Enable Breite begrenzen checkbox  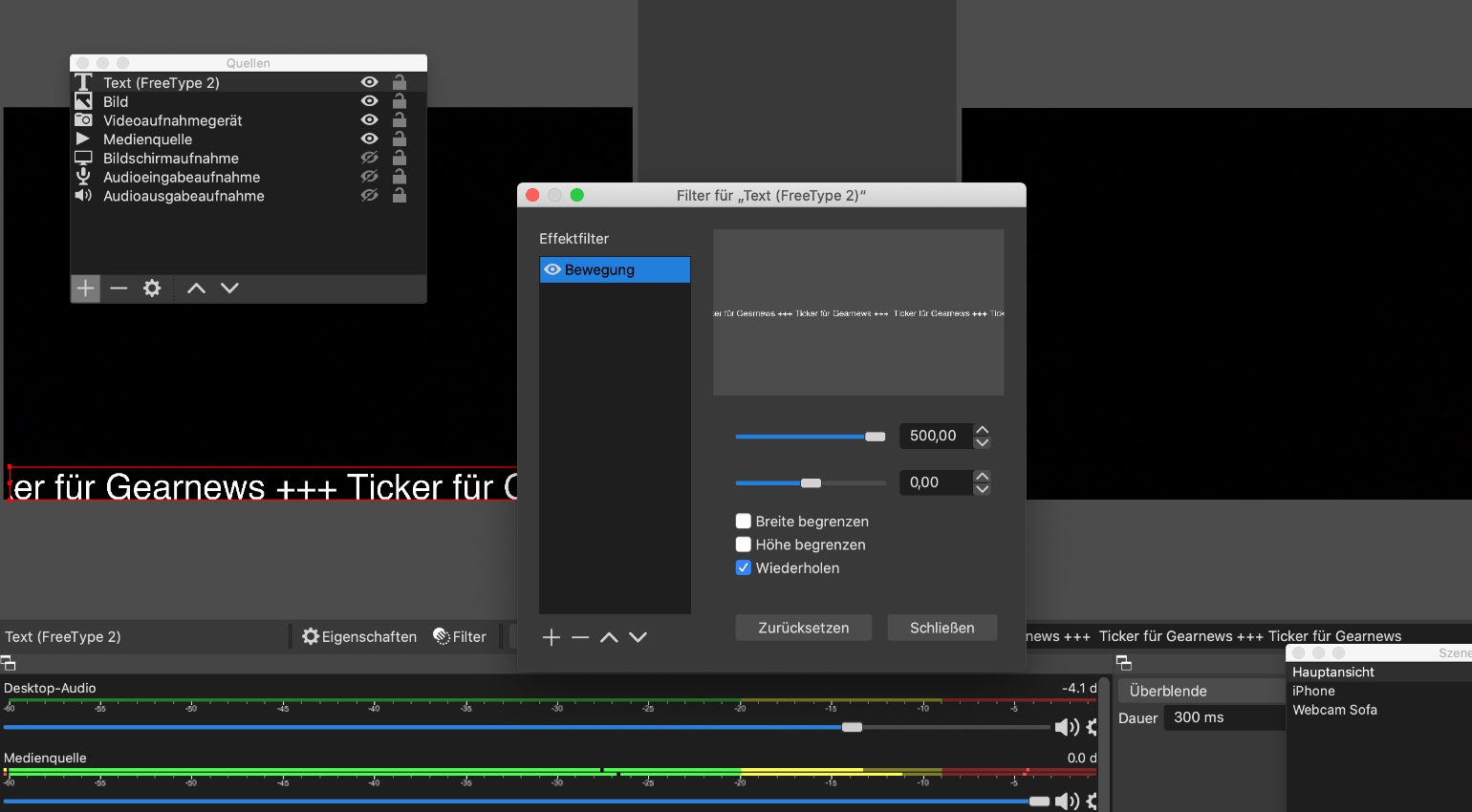pyautogui.click(x=743, y=521)
